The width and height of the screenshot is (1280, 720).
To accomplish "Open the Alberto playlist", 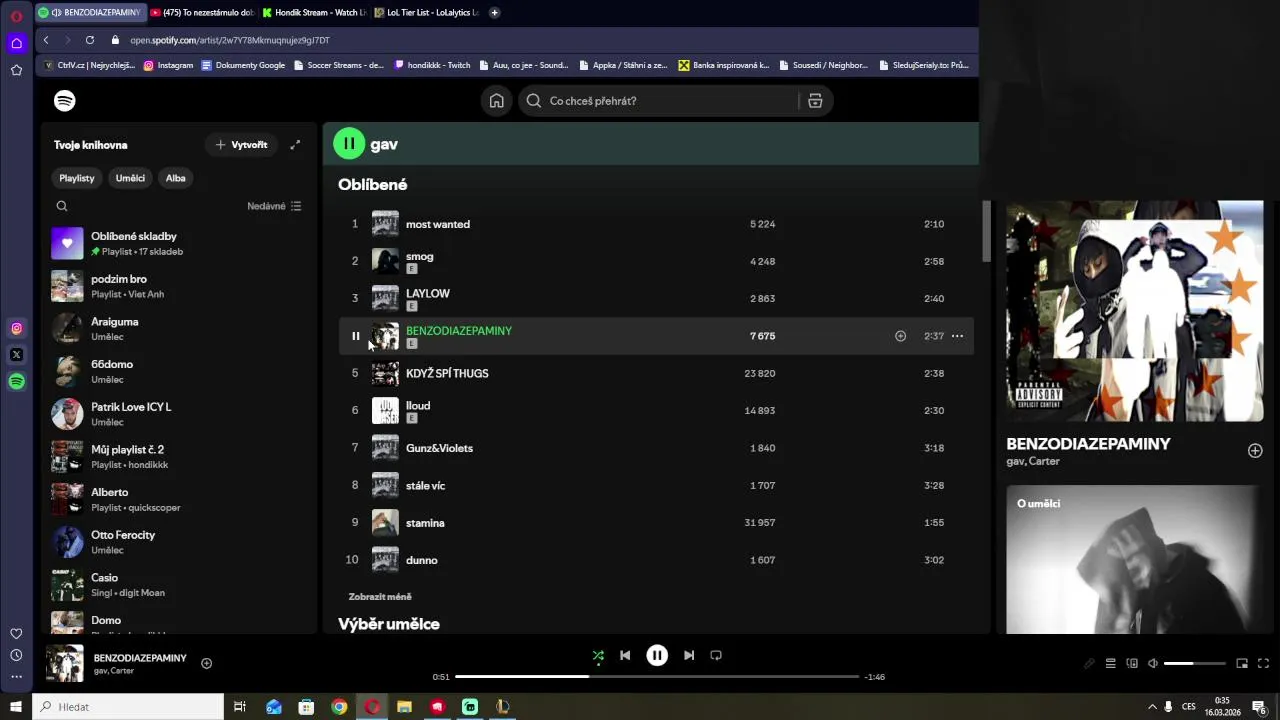I will (180, 499).
